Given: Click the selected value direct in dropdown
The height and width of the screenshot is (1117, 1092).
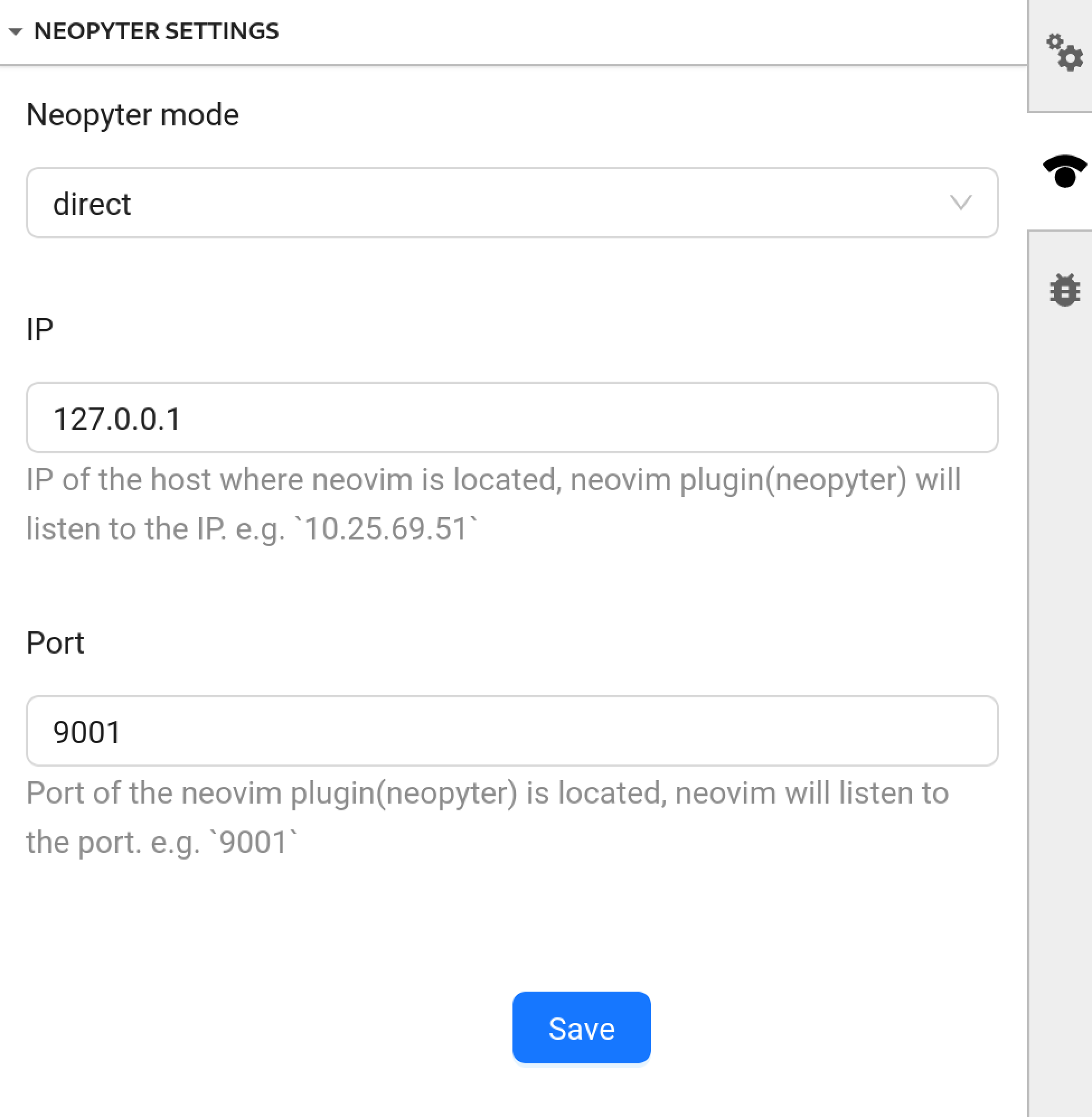Looking at the screenshot, I should tap(92, 204).
